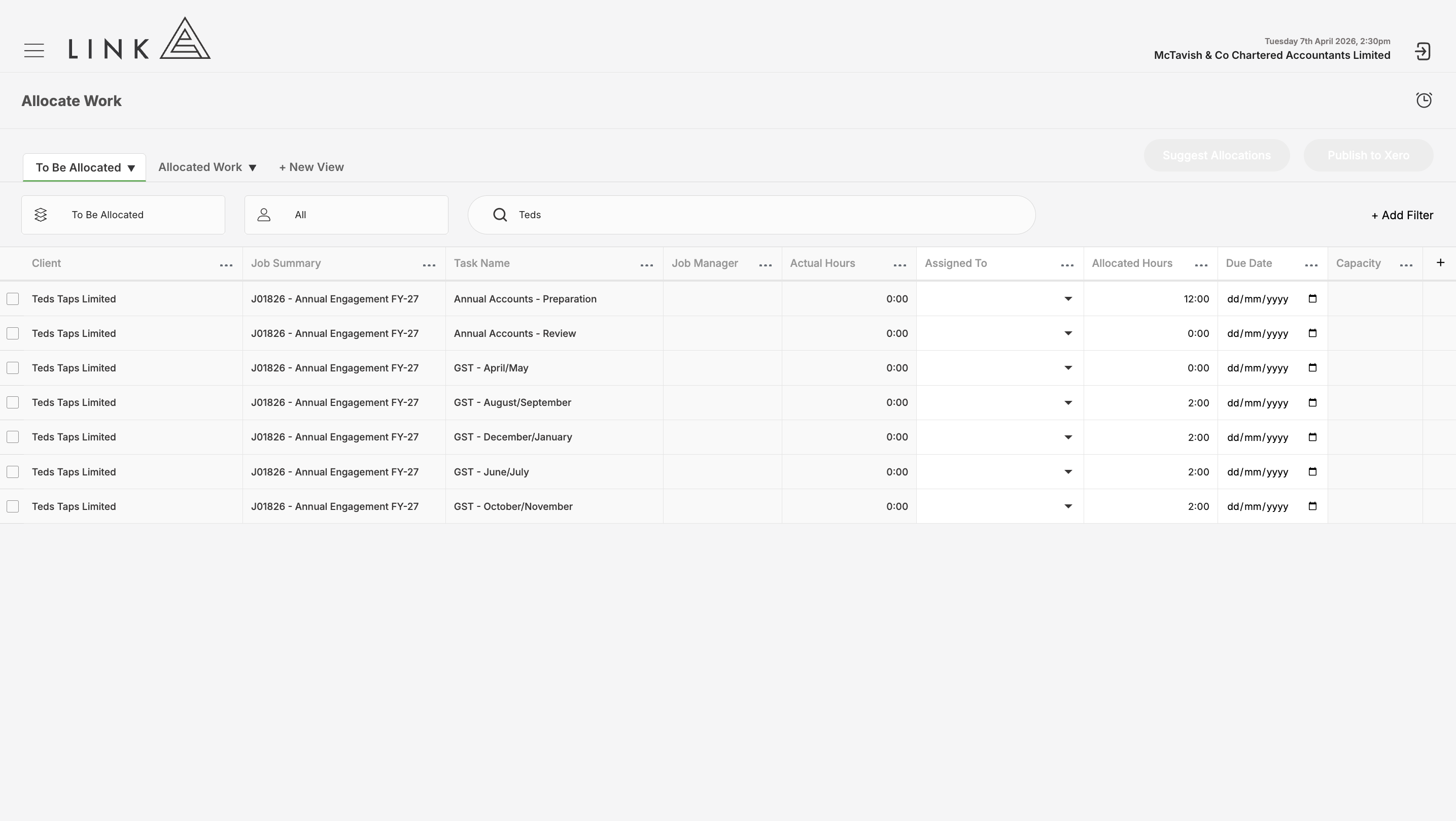Viewport: 1456px width, 821px height.
Task: Click the layers icon in status filter
Action: point(41,215)
